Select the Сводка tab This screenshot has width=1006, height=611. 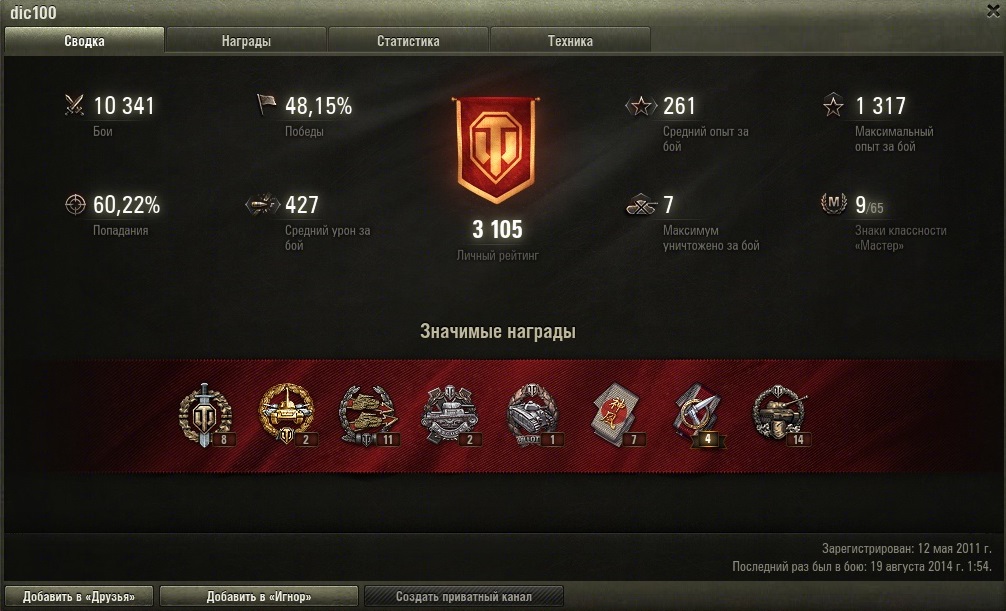(84, 40)
